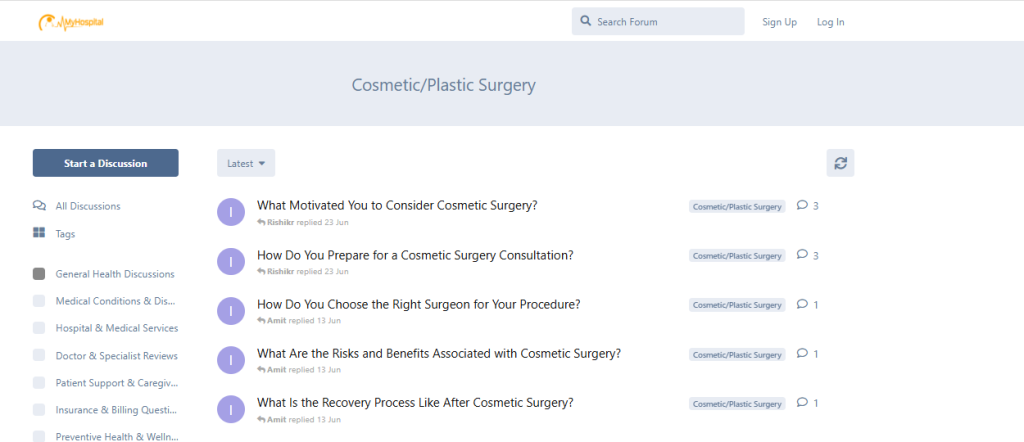This screenshot has width=1024, height=442.
Task: Click the search magnifier icon
Action: (x=586, y=21)
